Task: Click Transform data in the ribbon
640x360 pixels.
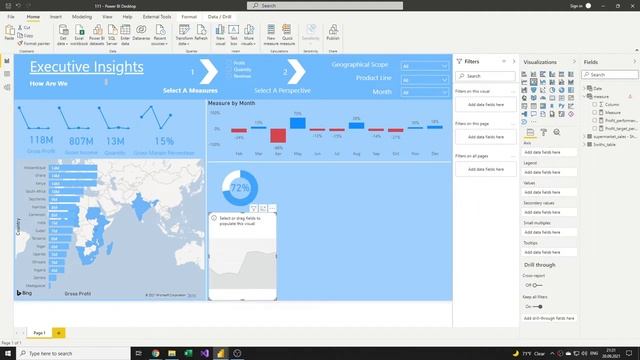Action: [x=184, y=34]
